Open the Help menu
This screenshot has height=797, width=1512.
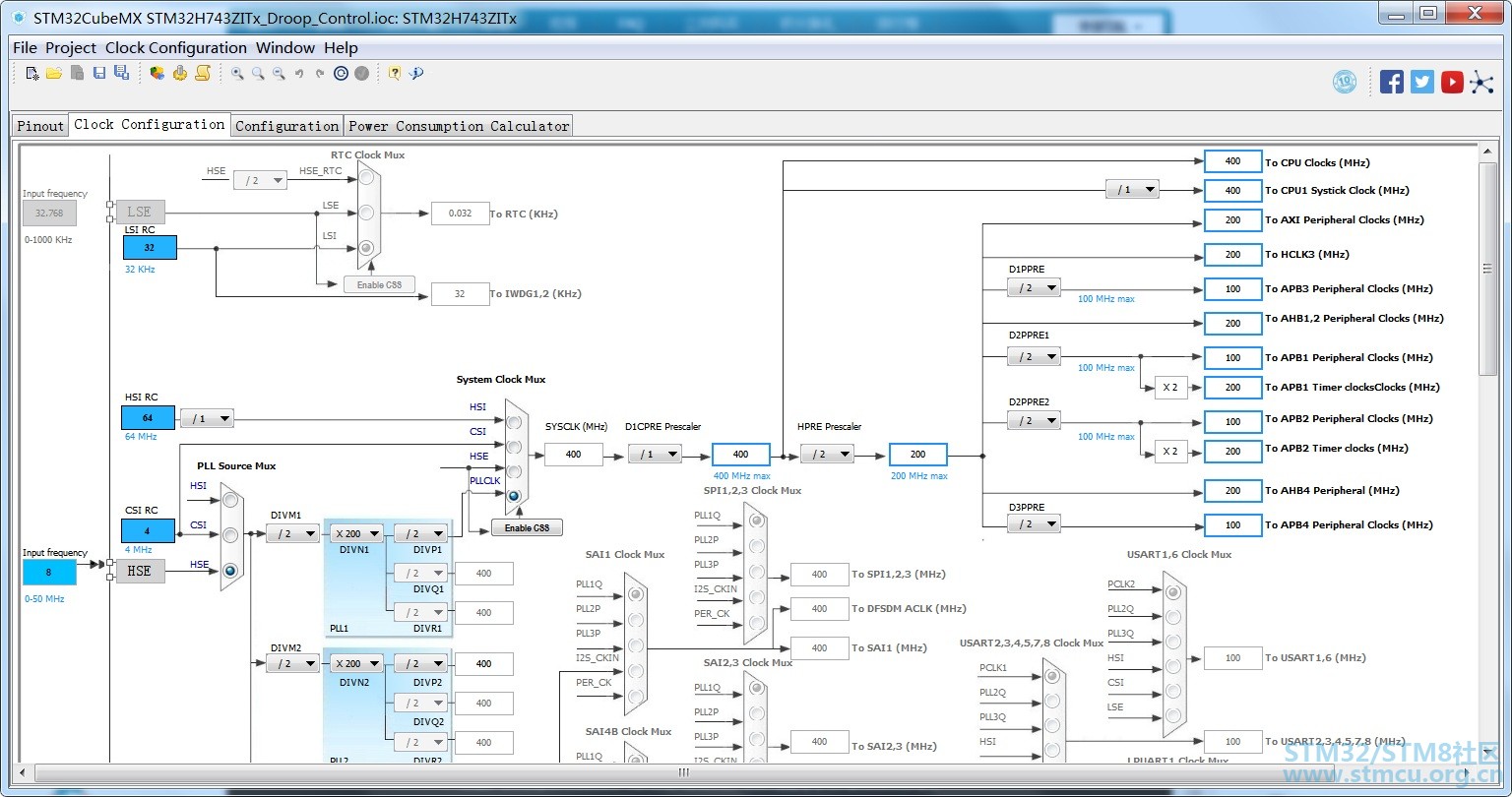coord(341,47)
